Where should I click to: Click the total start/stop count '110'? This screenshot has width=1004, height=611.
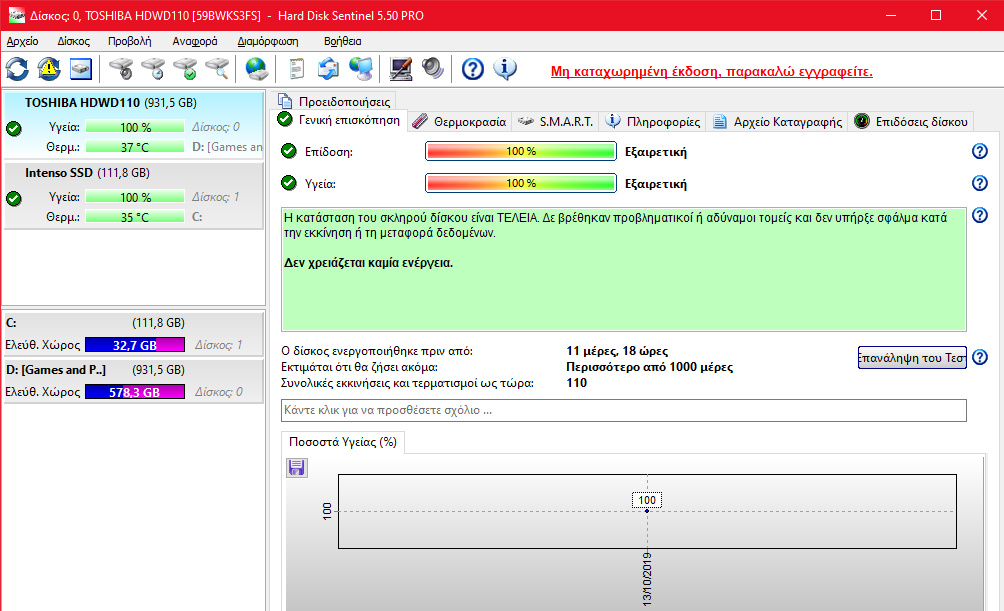[x=576, y=382]
